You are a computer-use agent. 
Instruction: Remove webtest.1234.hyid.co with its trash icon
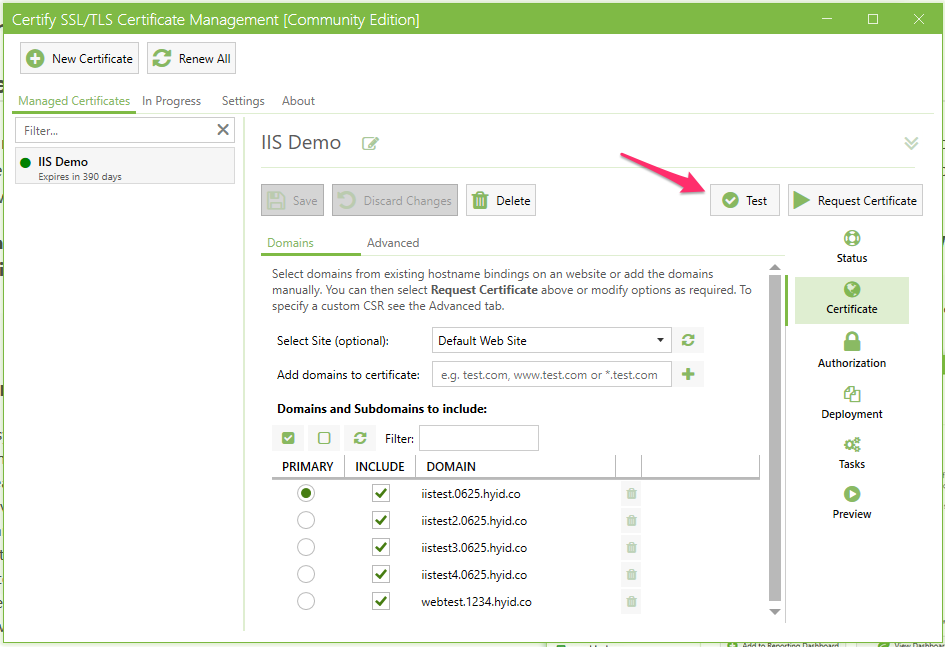[632, 602]
